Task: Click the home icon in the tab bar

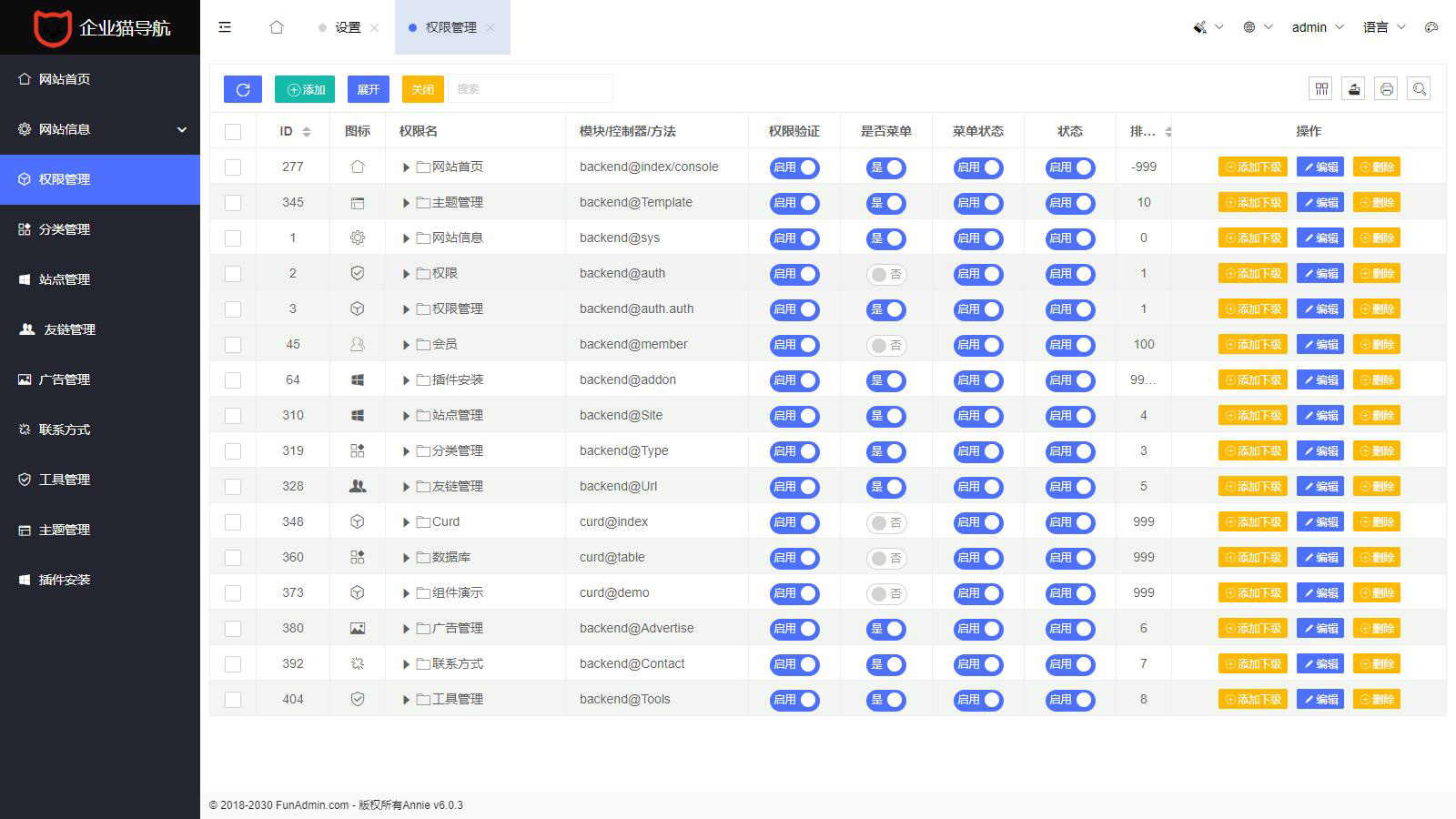Action: click(x=278, y=27)
